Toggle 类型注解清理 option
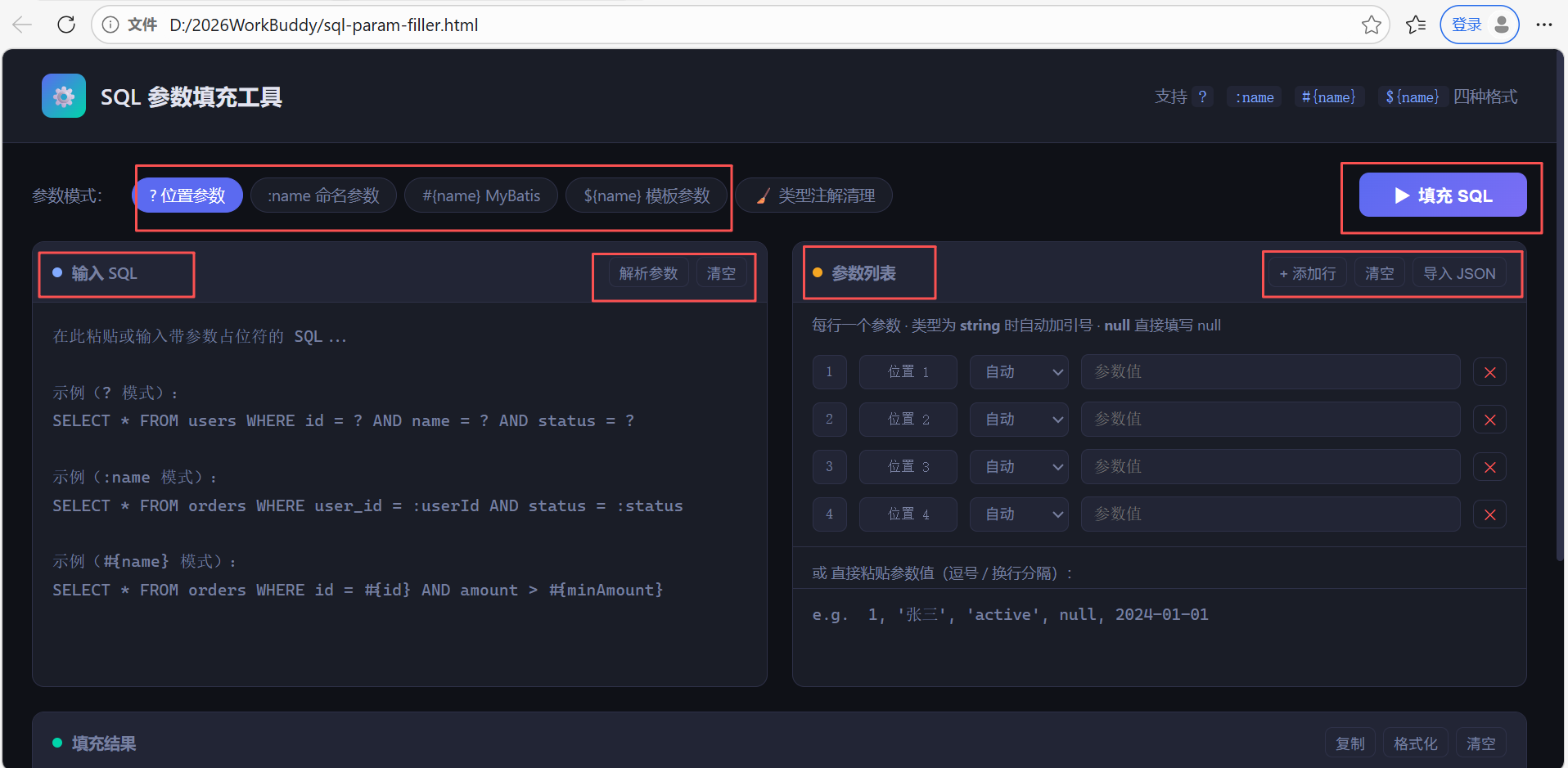 pos(814,195)
